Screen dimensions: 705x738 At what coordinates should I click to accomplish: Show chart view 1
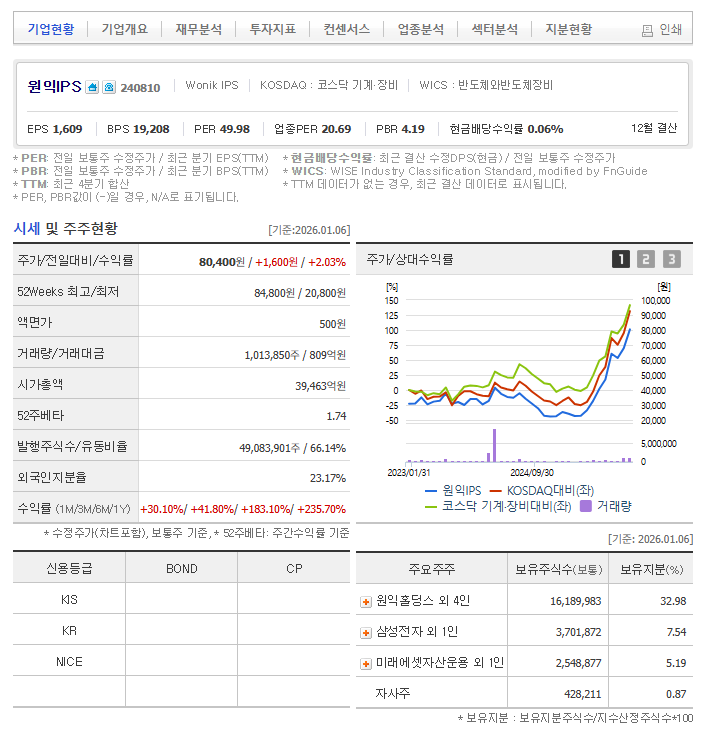[621, 259]
